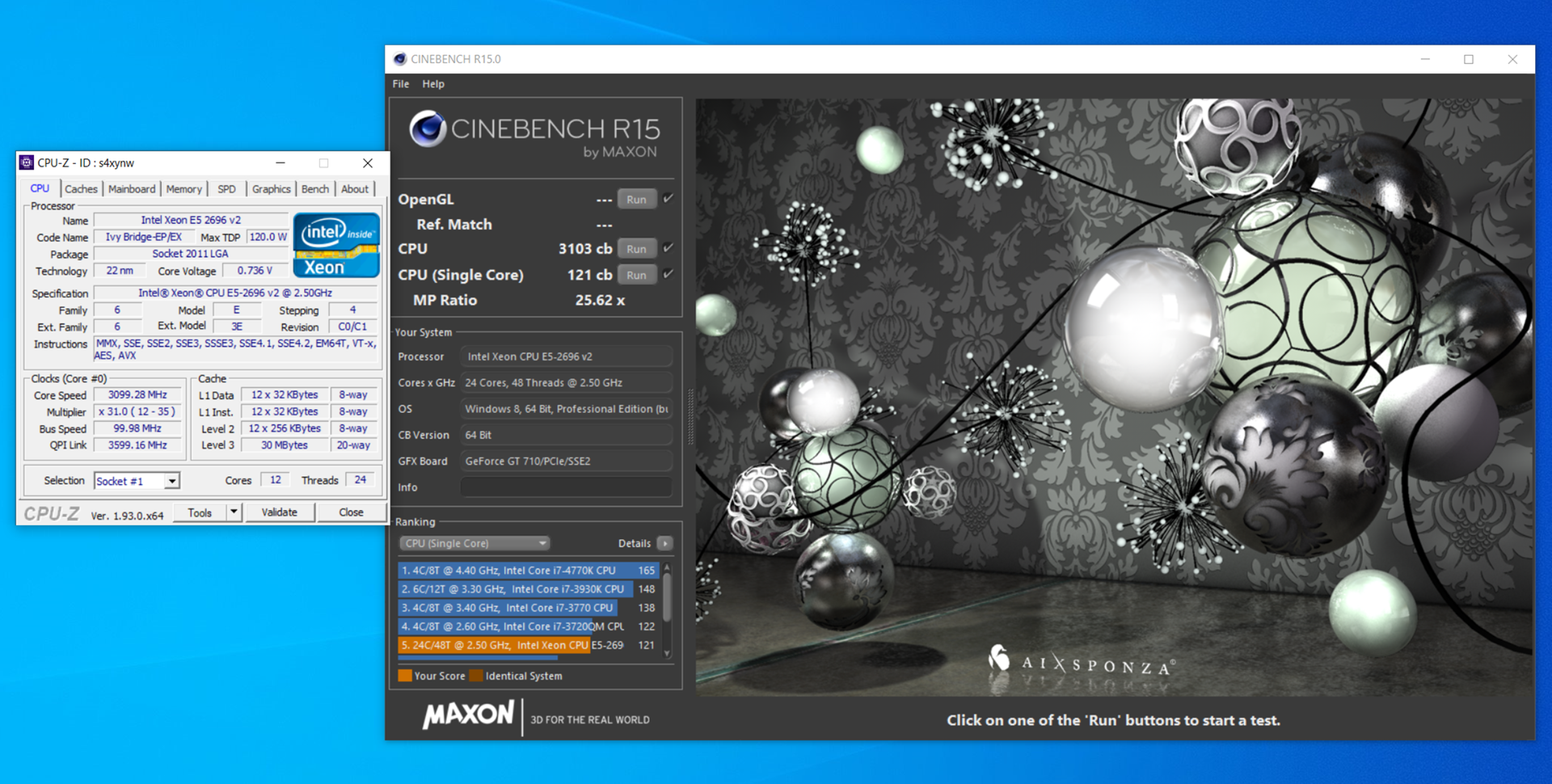The height and width of the screenshot is (784, 1552).
Task: Switch to the Graphics tab in CPU-Z
Action: coord(272,188)
